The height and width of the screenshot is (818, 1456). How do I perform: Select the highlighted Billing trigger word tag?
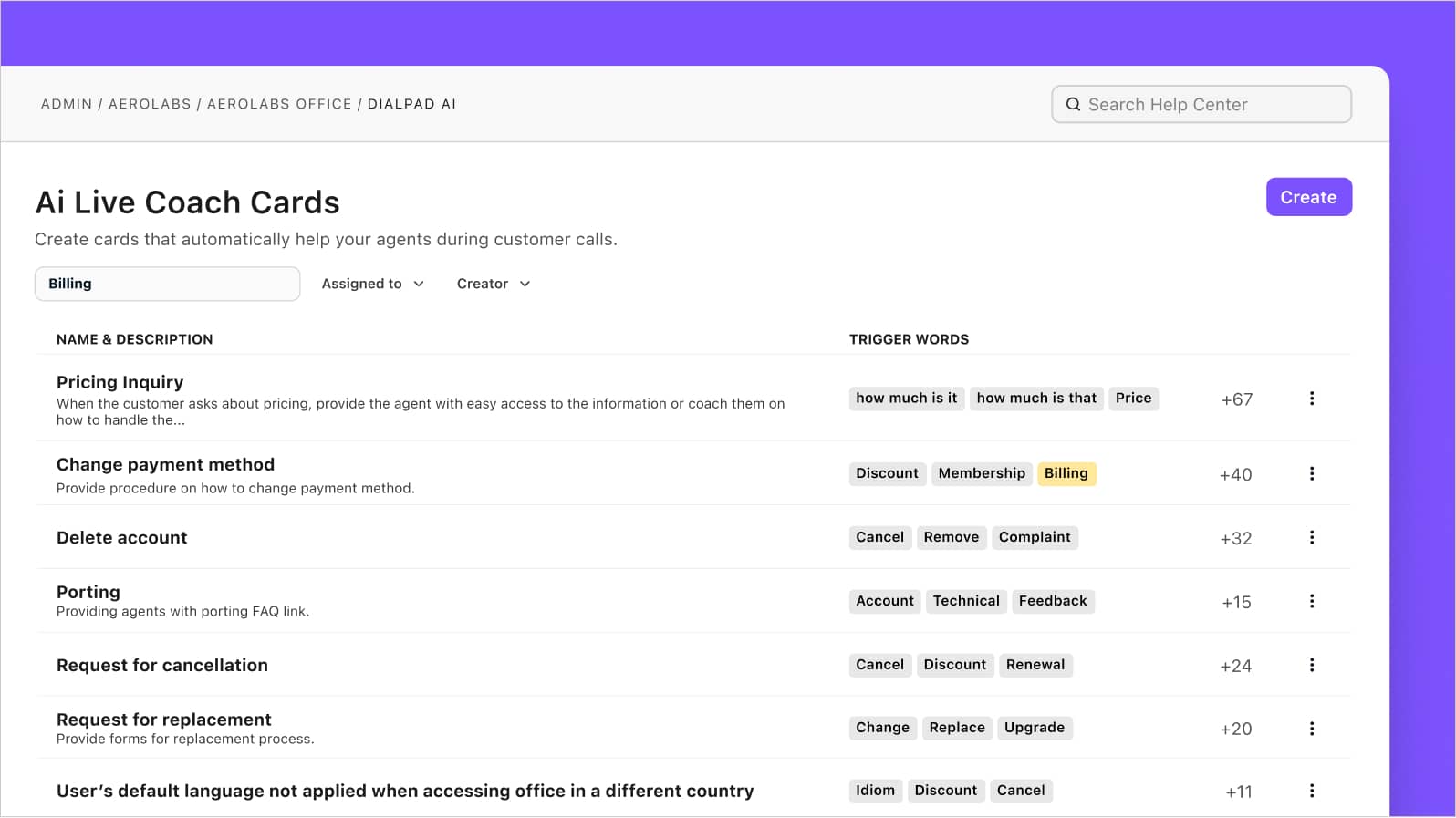1066,474
